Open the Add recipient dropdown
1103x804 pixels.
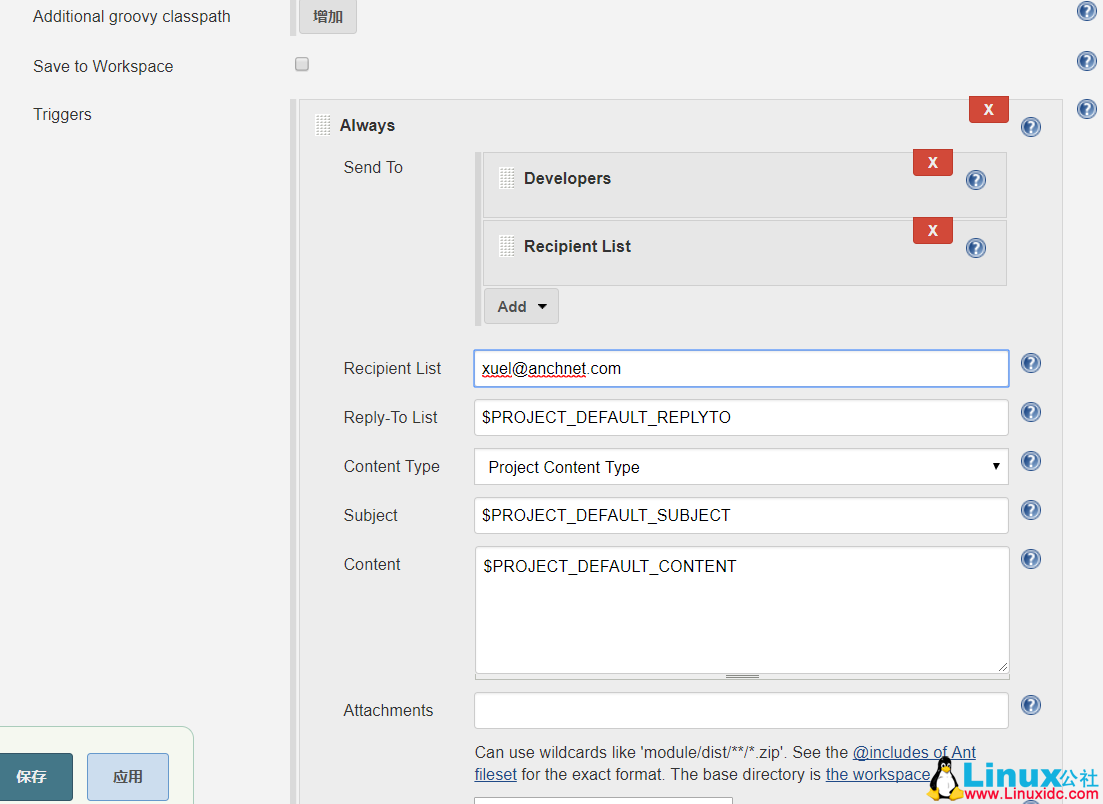[x=520, y=306]
